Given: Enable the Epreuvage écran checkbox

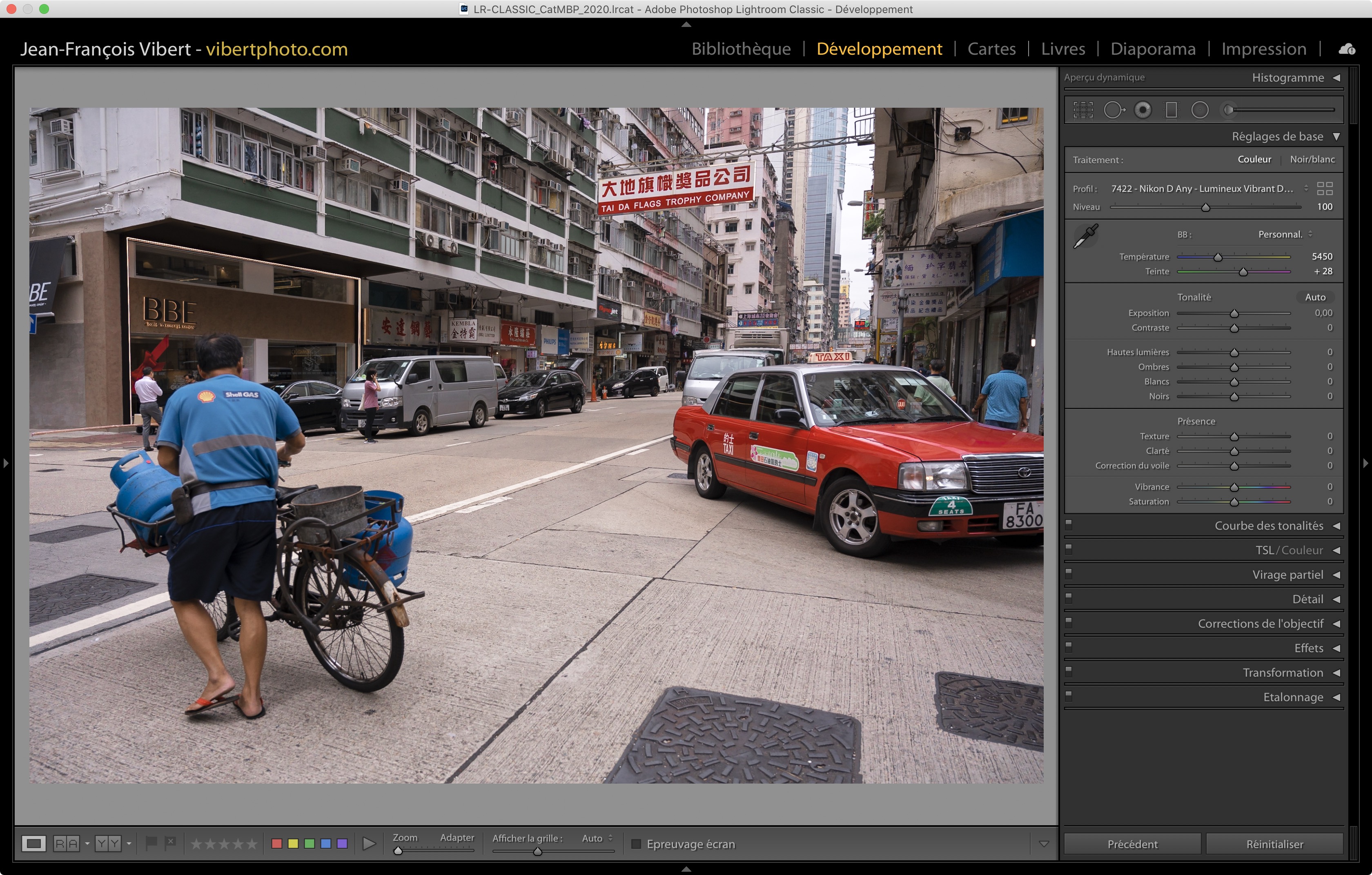Looking at the screenshot, I should point(637,844).
